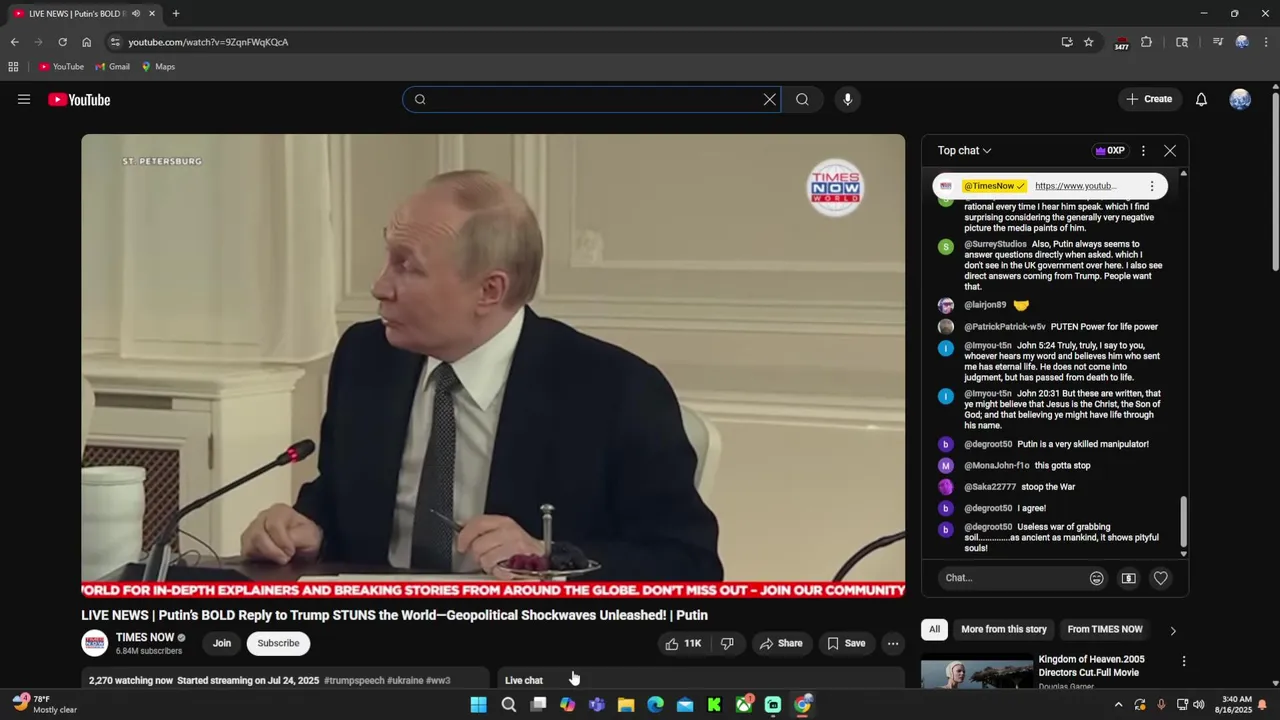This screenshot has width=1280, height=720.
Task: Click @SurreyStudios username in chat
Action: [x=995, y=244]
